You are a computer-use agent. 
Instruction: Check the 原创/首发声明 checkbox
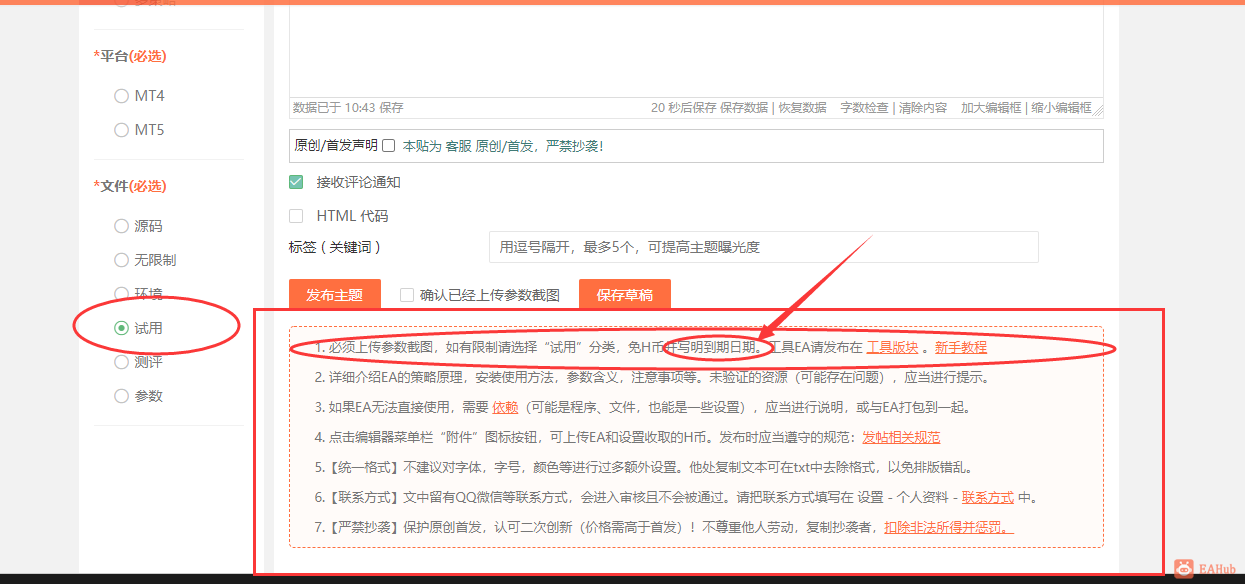click(388, 145)
